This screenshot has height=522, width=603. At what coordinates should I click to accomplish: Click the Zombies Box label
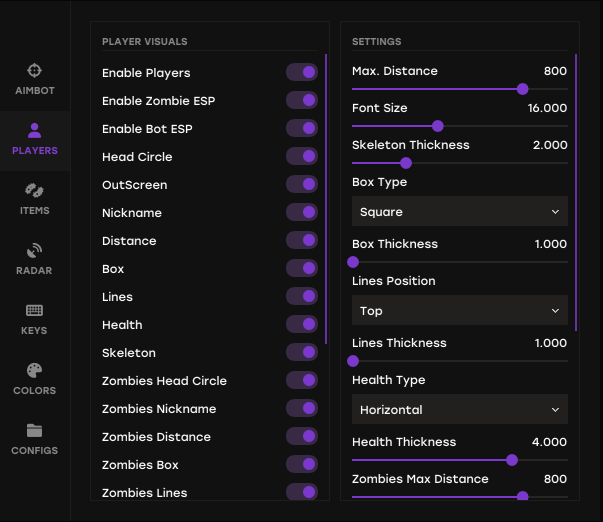[140, 465]
